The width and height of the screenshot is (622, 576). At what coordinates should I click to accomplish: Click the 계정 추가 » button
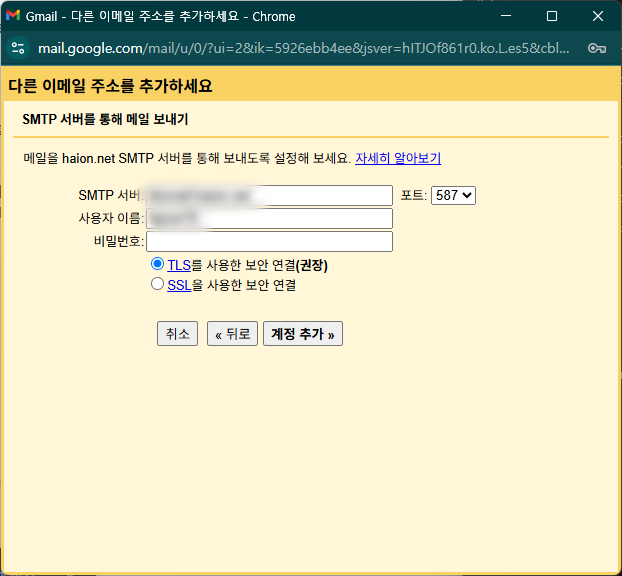(303, 334)
